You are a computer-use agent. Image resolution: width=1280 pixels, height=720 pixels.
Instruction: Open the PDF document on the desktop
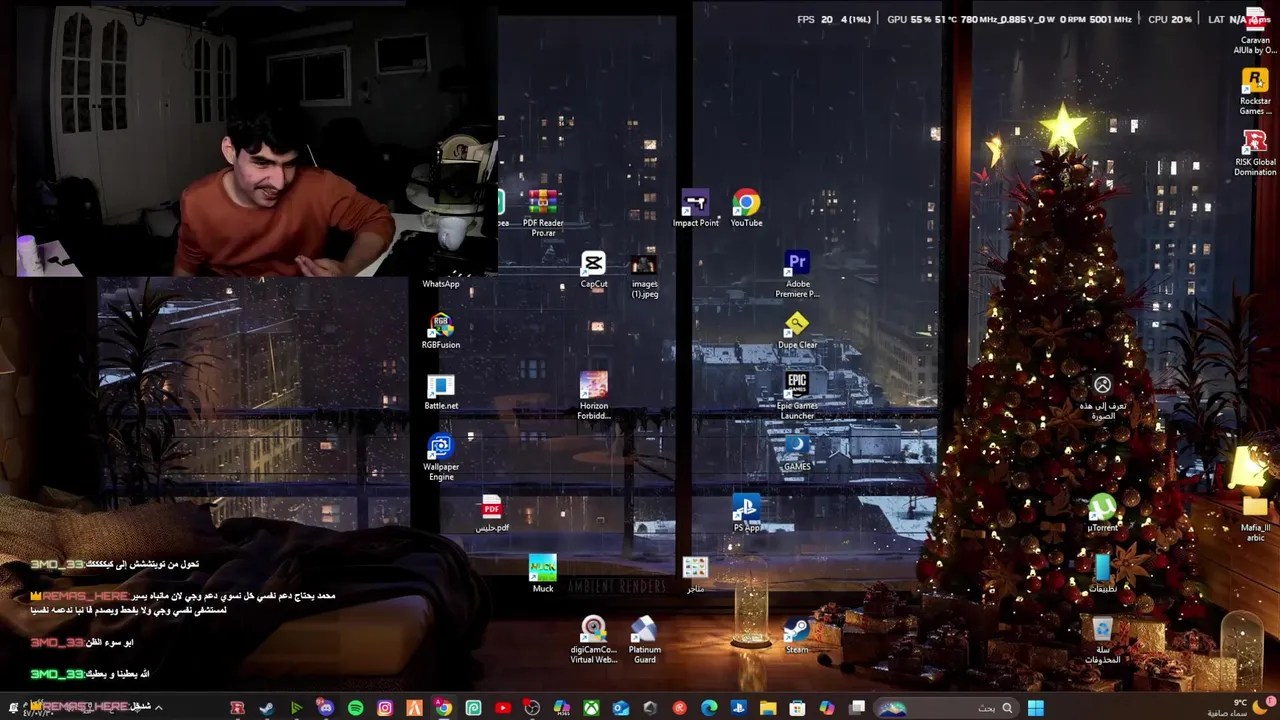coord(492,514)
